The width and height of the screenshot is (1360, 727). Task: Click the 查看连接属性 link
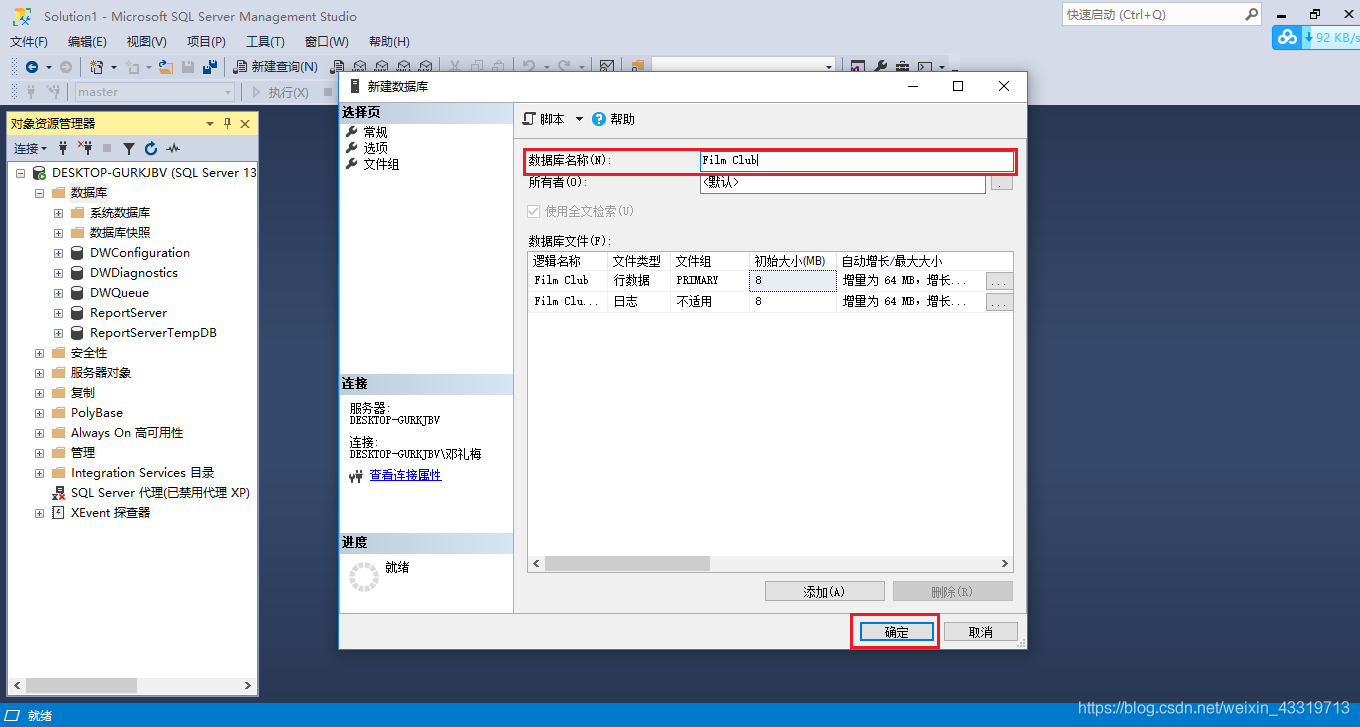[x=405, y=475]
